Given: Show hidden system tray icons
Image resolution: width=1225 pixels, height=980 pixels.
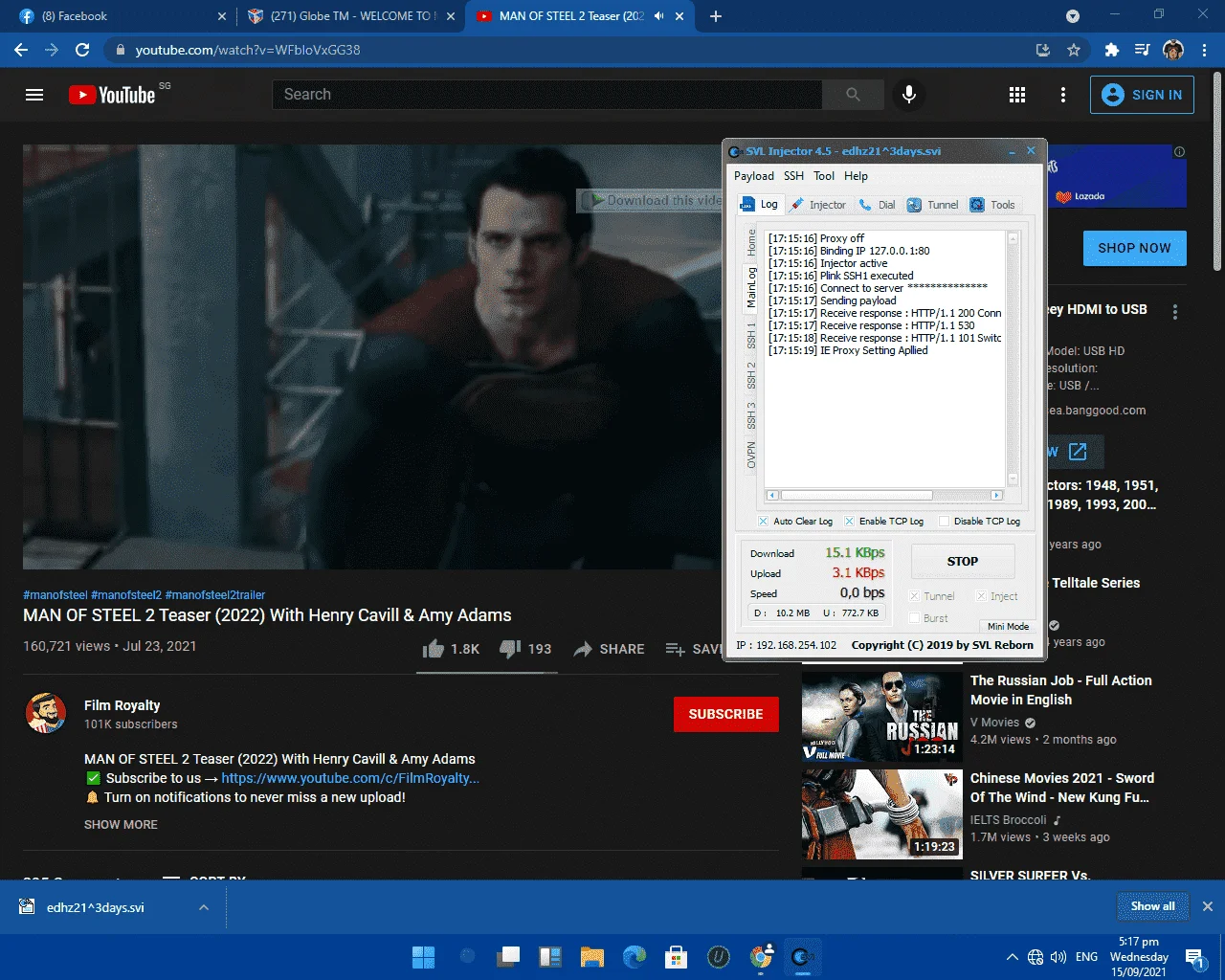Looking at the screenshot, I should pos(1012,957).
